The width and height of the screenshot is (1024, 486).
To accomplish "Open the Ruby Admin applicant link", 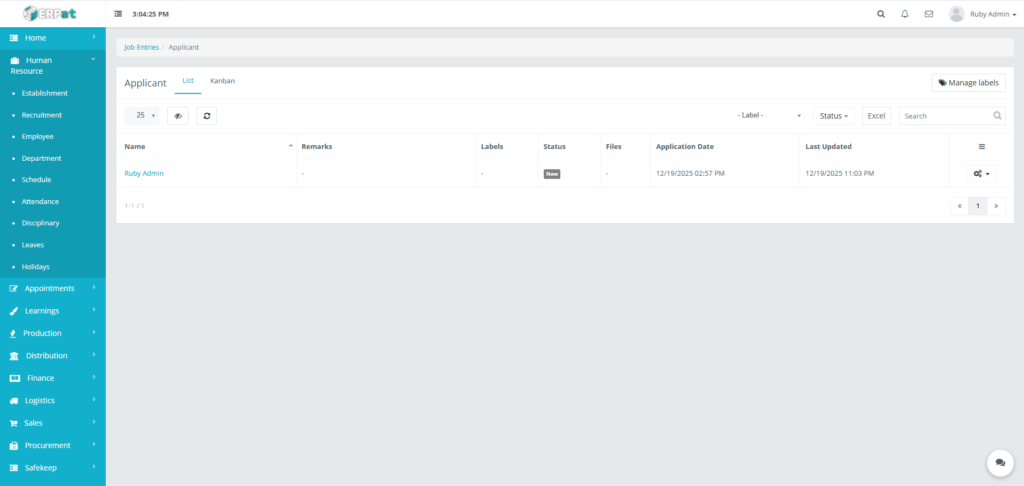I will [x=144, y=173].
